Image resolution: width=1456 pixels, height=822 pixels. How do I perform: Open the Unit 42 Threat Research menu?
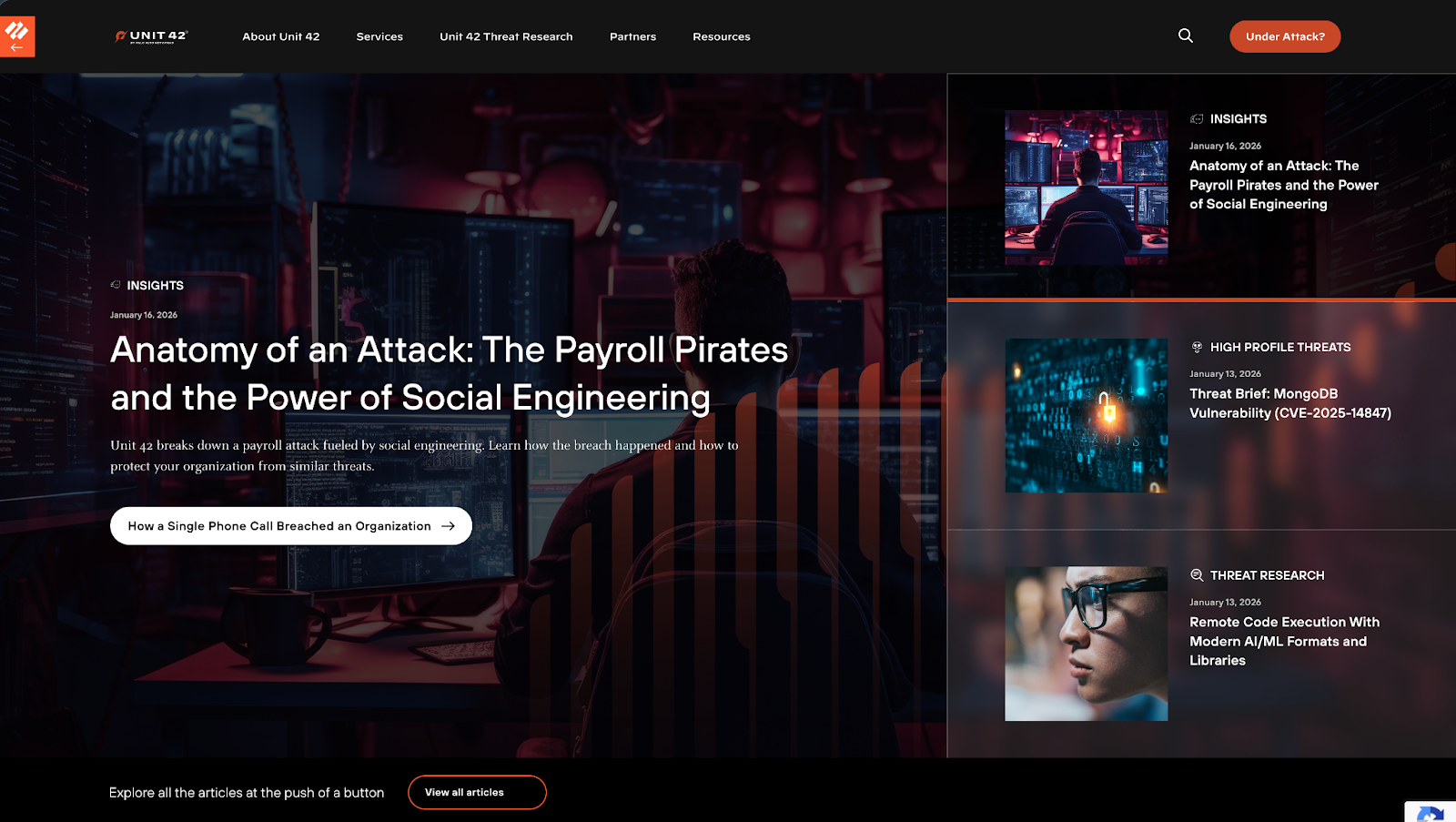pyautogui.click(x=506, y=36)
